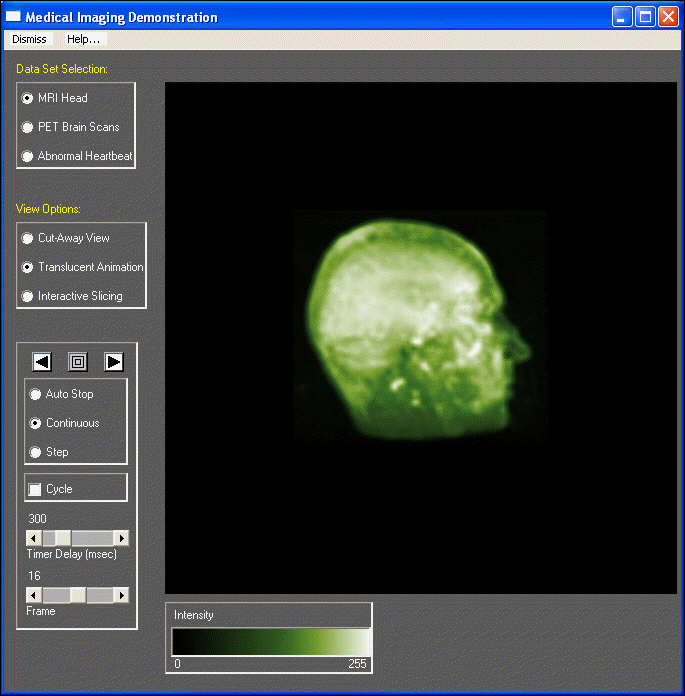Screen dimensions: 685x696
Task: Select the PET Brain Scans data set
Action: tap(27, 127)
